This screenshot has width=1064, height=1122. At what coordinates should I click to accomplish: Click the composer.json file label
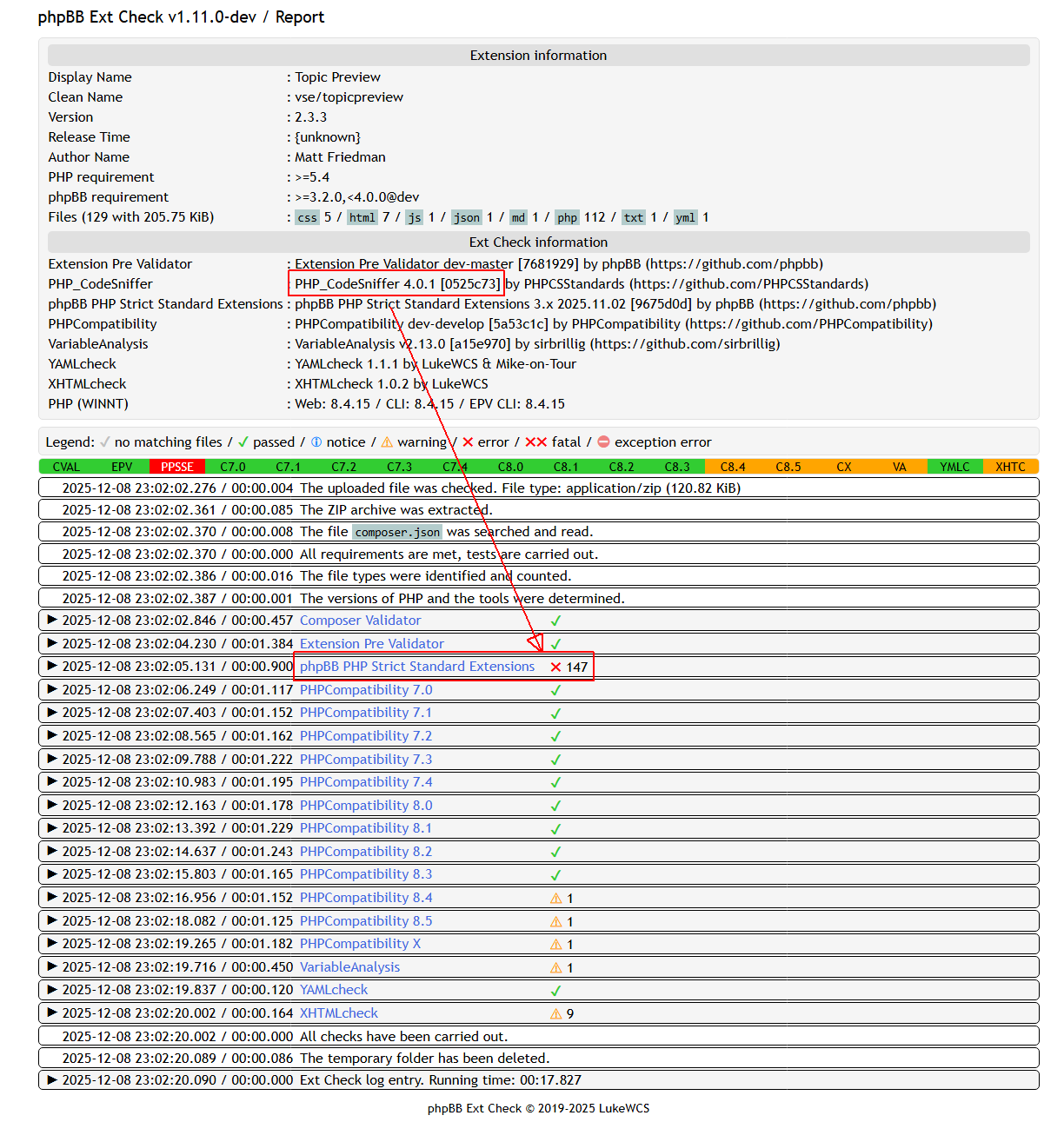tap(397, 532)
